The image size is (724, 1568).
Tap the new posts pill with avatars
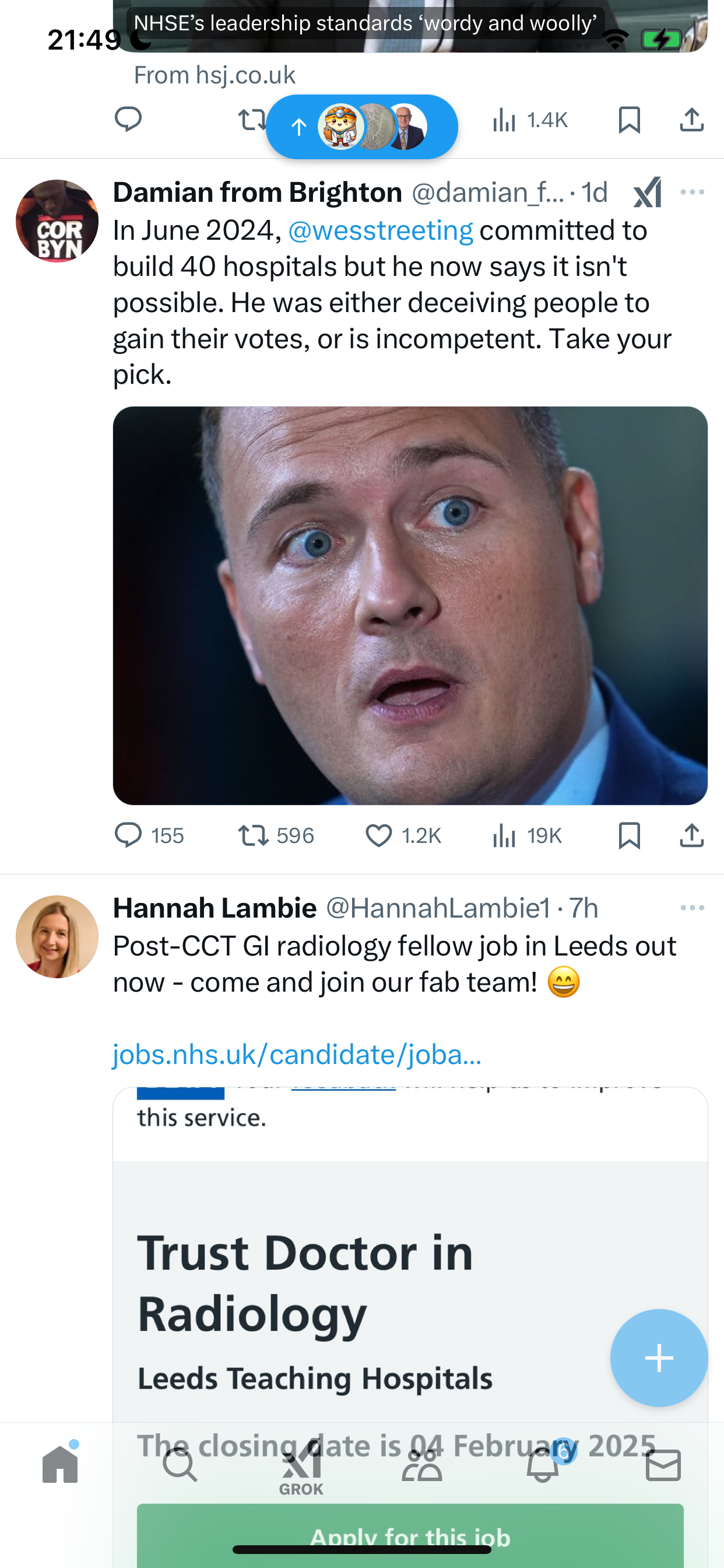point(362,127)
